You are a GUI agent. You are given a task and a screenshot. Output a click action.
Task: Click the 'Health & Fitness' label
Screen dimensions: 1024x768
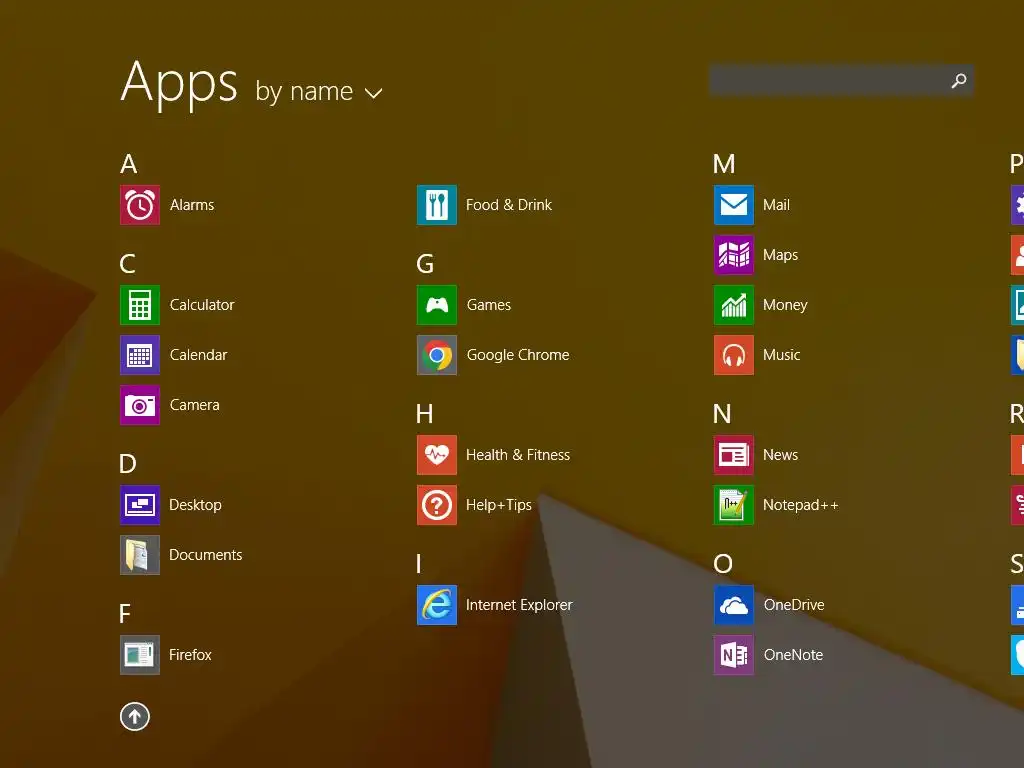click(518, 455)
